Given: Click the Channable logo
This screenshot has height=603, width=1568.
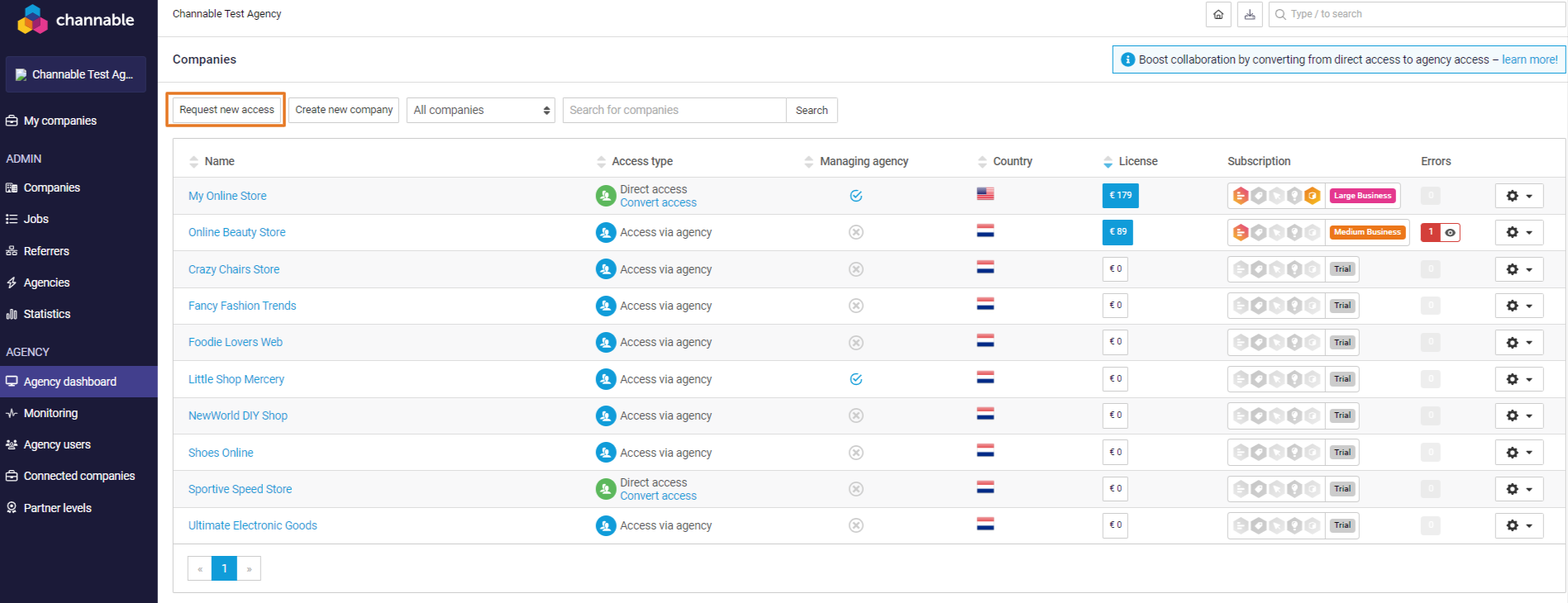Looking at the screenshot, I should pos(76,20).
